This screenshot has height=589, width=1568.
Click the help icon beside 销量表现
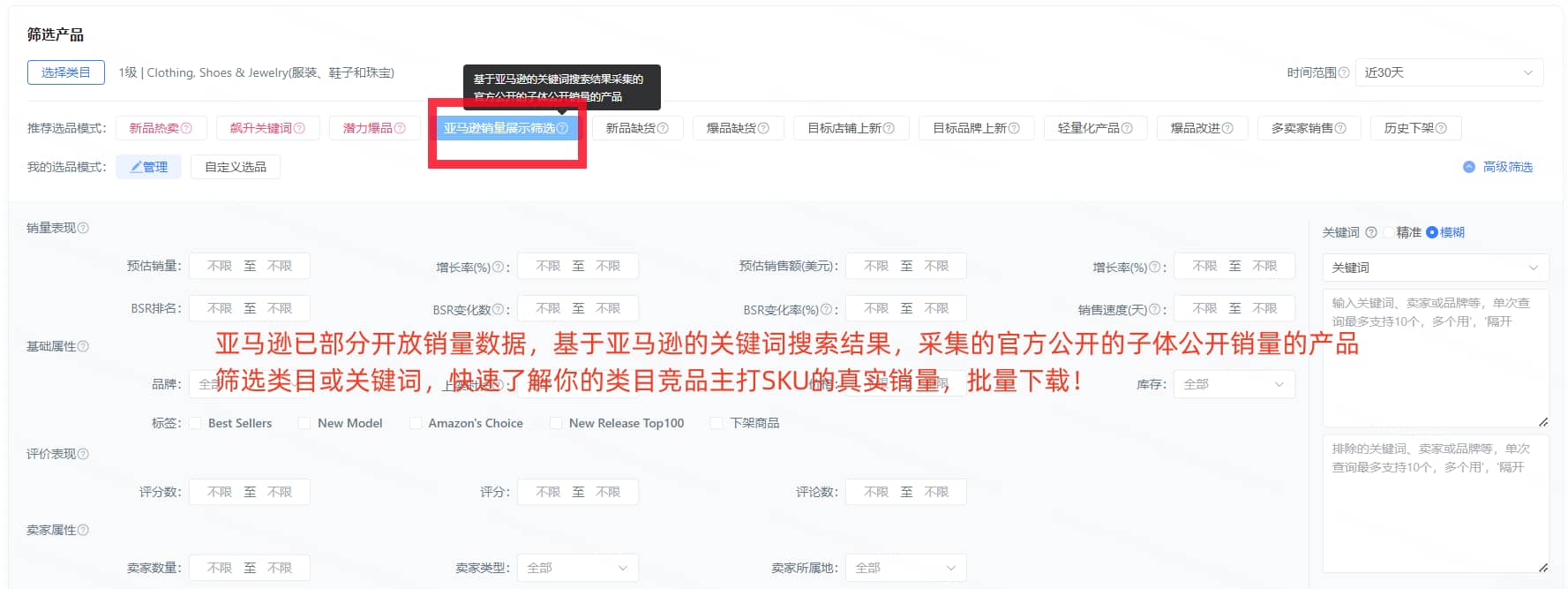[83, 228]
